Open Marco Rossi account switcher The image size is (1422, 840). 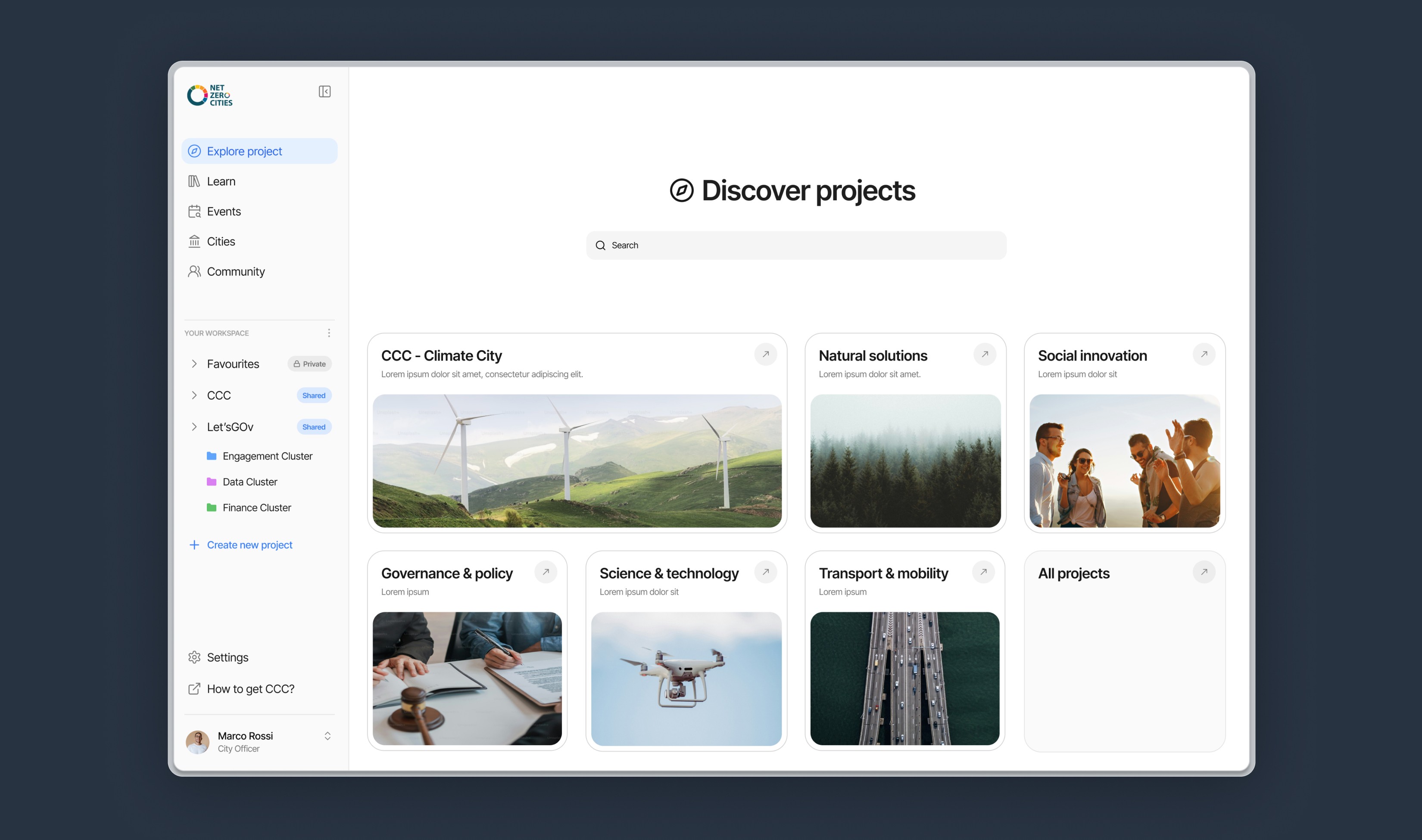pyautogui.click(x=327, y=736)
